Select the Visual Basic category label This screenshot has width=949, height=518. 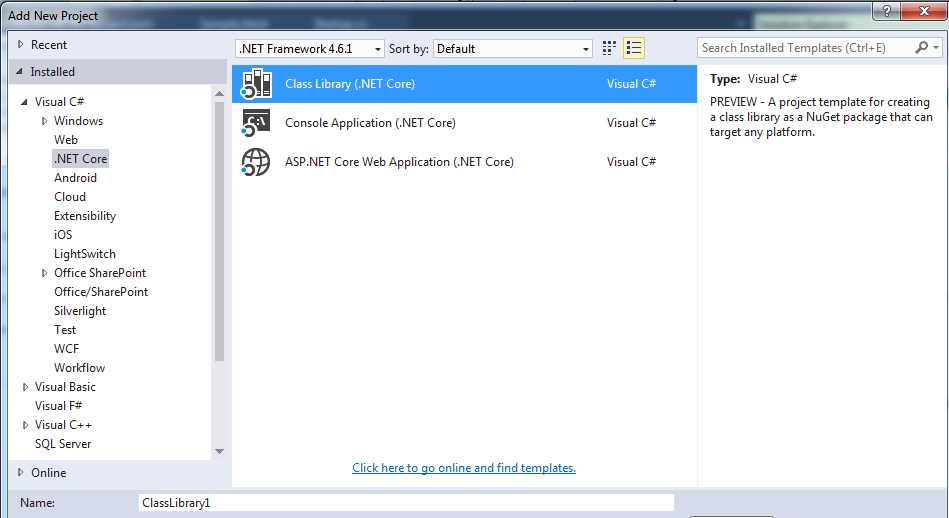[65, 387]
